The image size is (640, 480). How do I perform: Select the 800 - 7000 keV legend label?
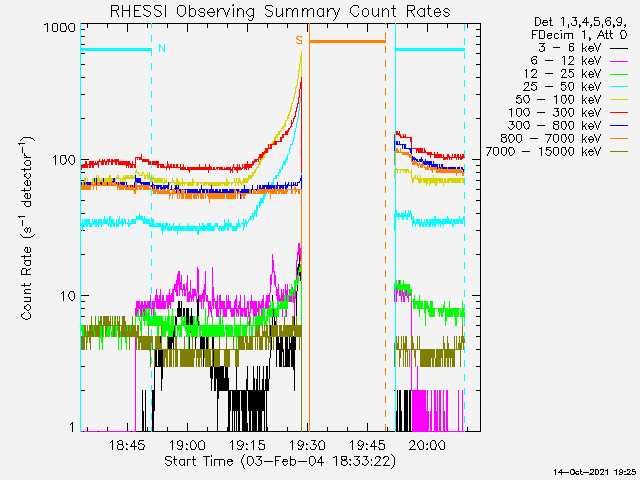pyautogui.click(x=551, y=139)
